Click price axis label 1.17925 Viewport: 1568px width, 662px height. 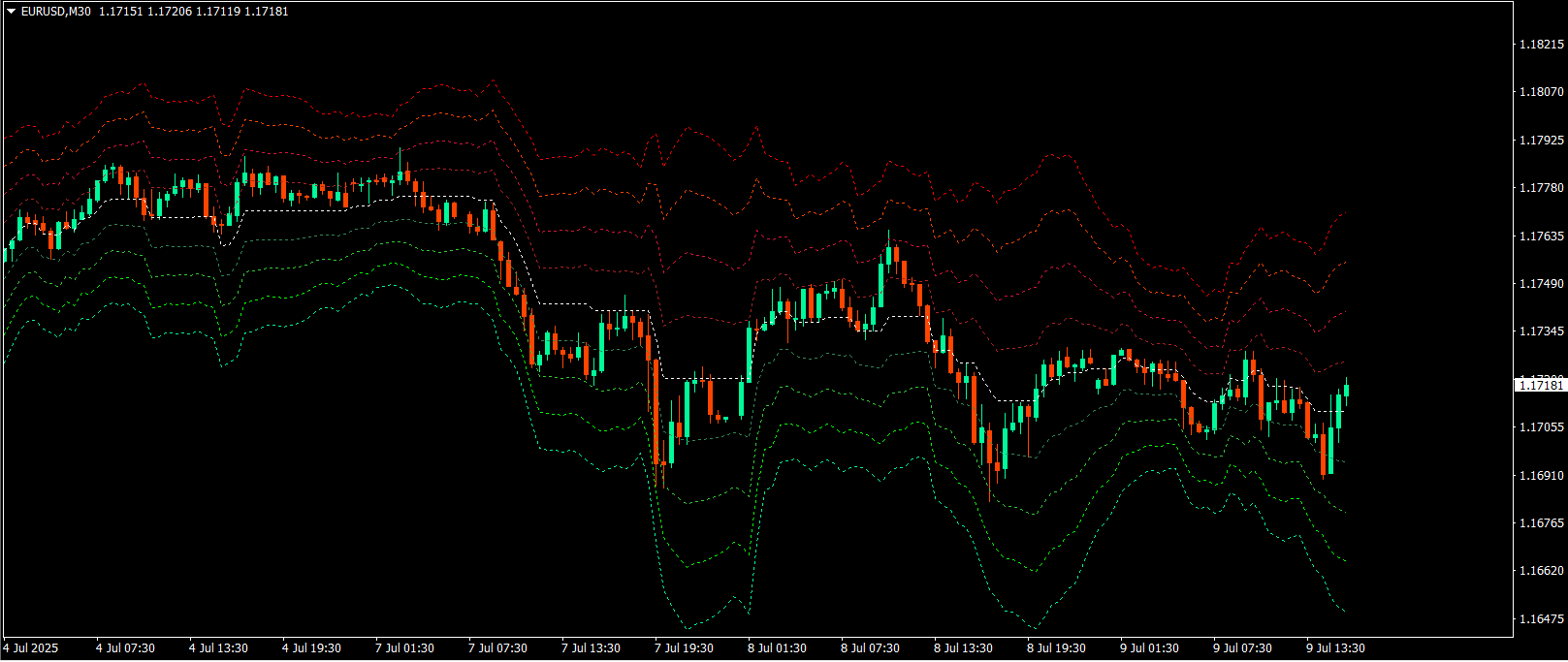tap(1541, 141)
